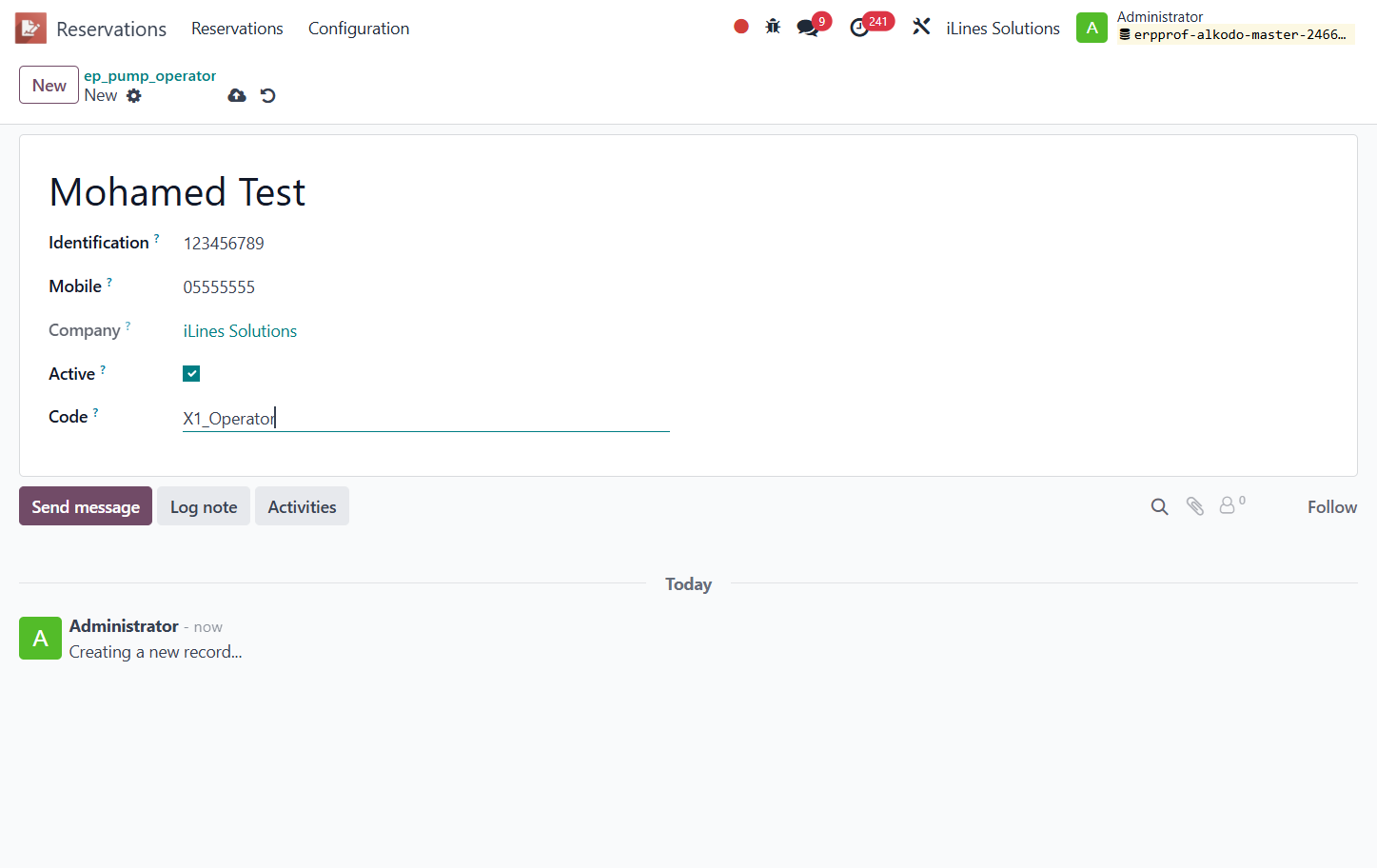Viewport: 1377px width, 868px height.
Task: Click the Administrator author name in chatter
Action: 124,626
